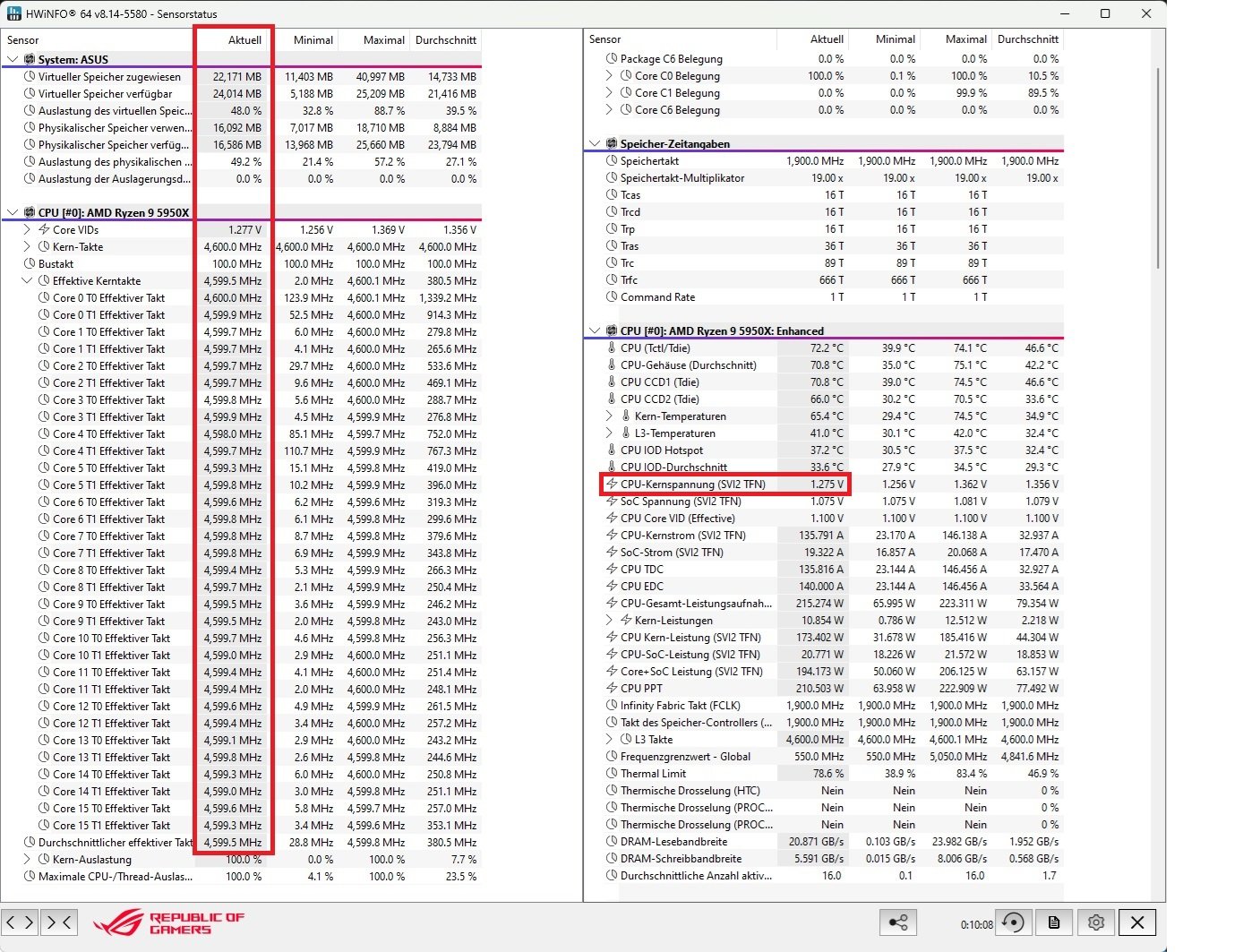The height and width of the screenshot is (952, 1243).
Task: Click lightning icon of SoC Spannung (SVI2 TFN)
Action: pos(612,501)
